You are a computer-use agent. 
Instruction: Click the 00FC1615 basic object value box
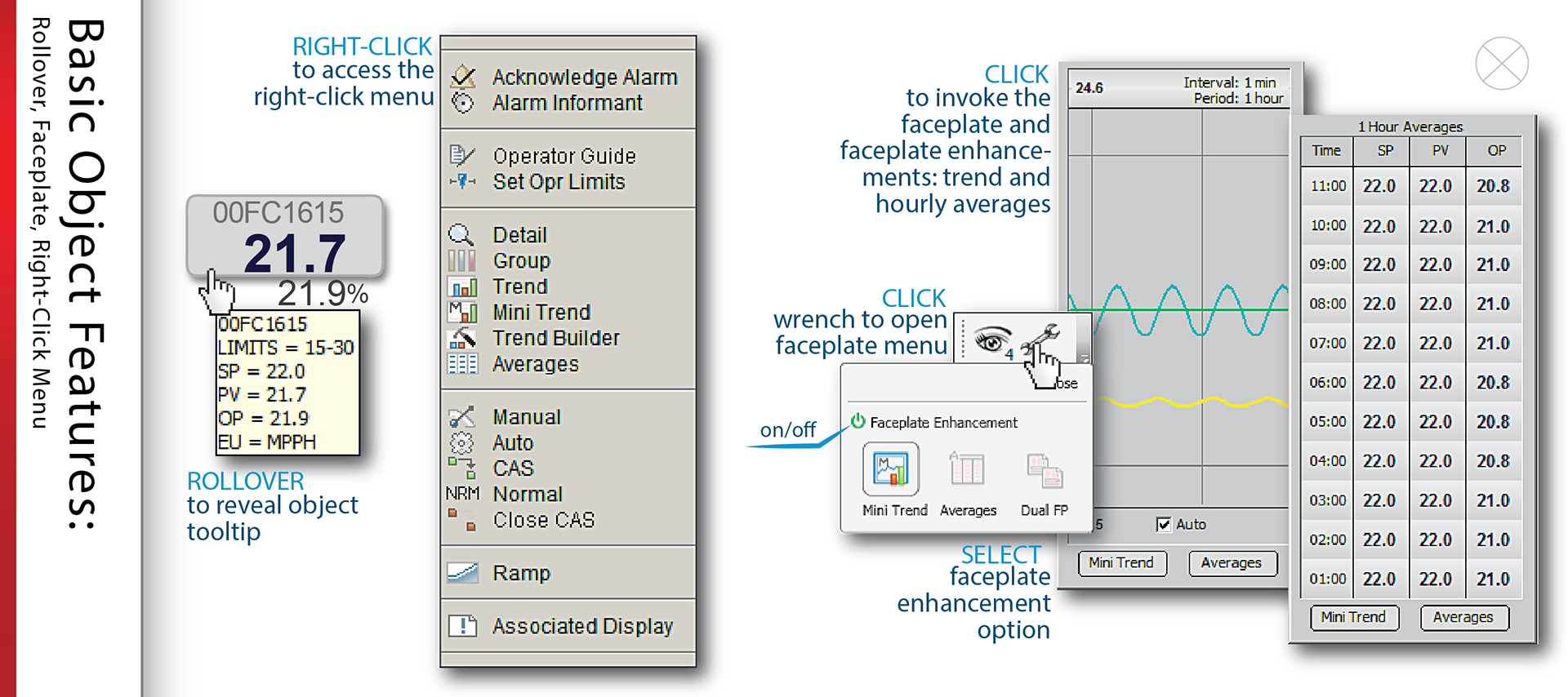(285, 236)
